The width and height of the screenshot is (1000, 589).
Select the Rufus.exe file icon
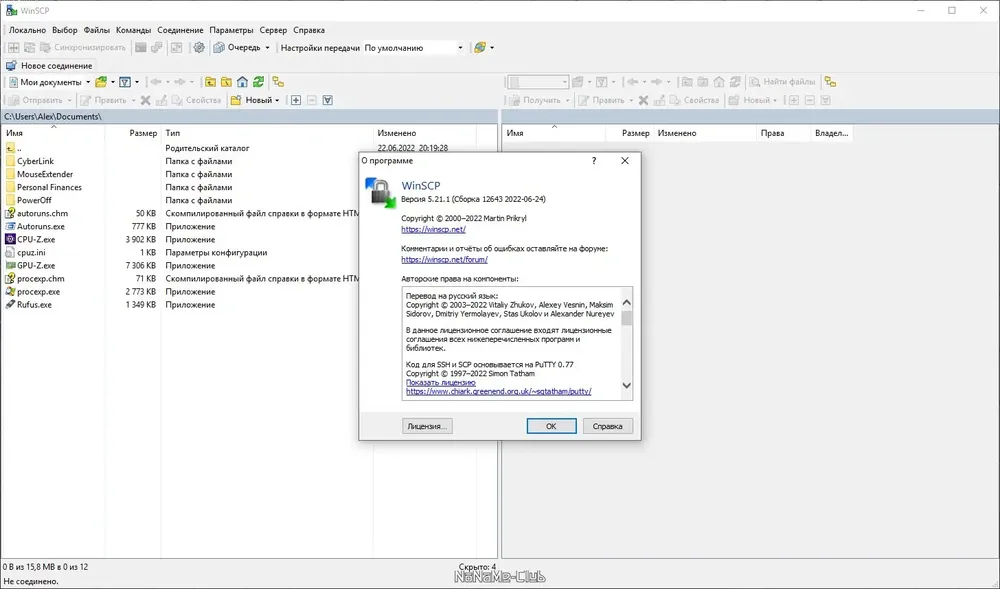coord(10,305)
